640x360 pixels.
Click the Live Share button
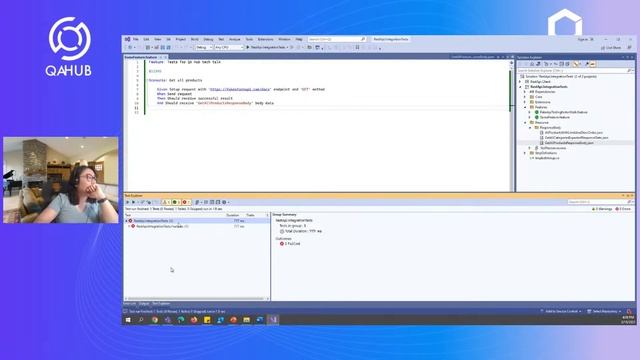click(x=611, y=48)
